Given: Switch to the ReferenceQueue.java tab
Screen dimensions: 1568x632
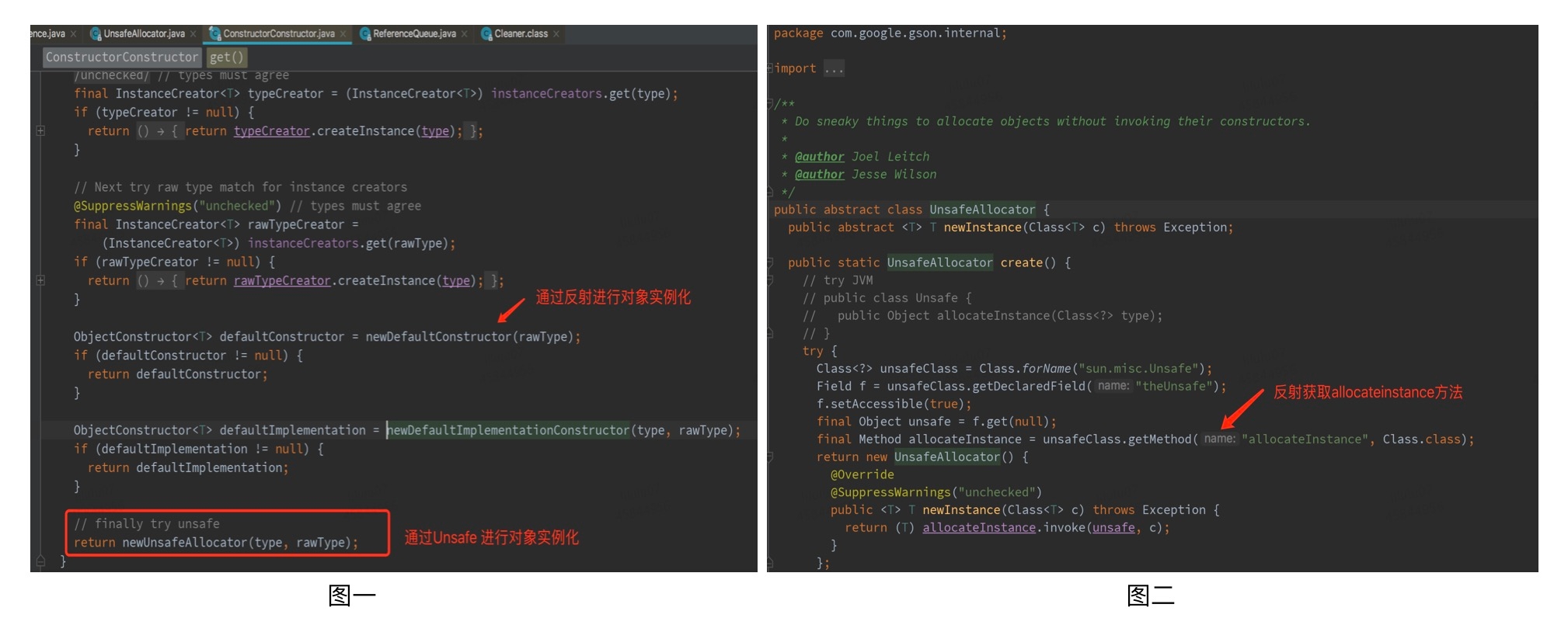Looking at the screenshot, I should point(414,34).
